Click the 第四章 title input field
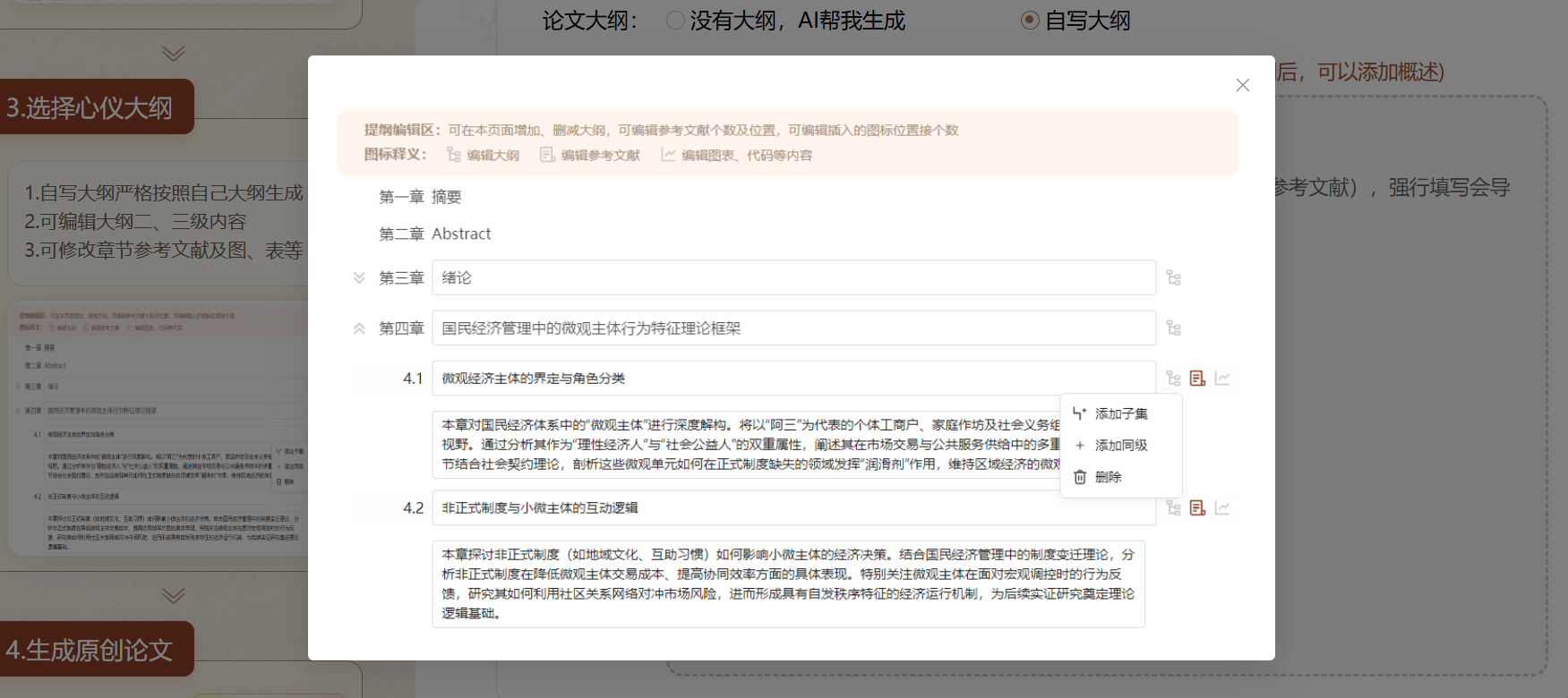Viewport: 1568px width, 698px height. pos(793,328)
